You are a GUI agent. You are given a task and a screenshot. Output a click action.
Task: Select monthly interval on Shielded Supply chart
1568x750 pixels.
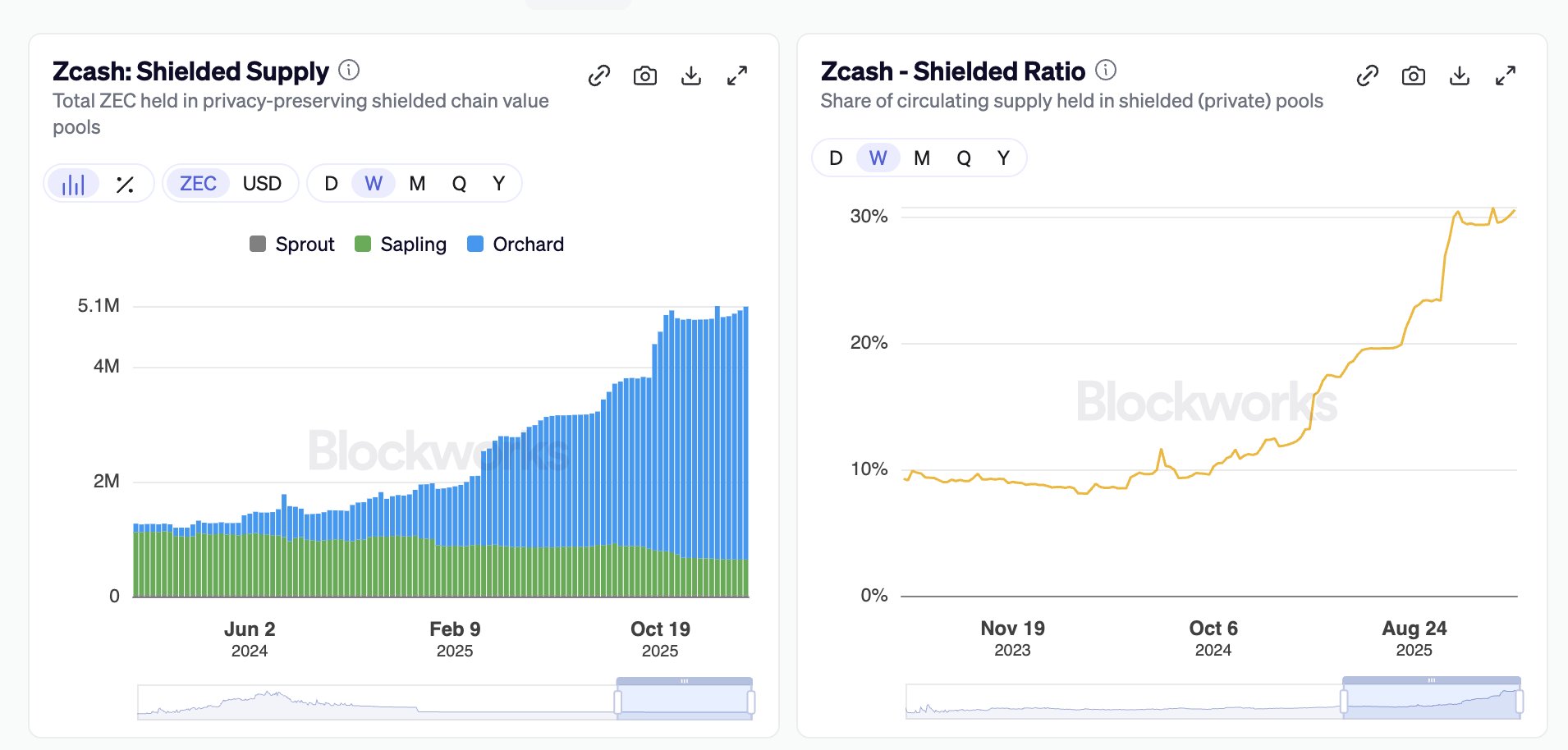point(417,184)
